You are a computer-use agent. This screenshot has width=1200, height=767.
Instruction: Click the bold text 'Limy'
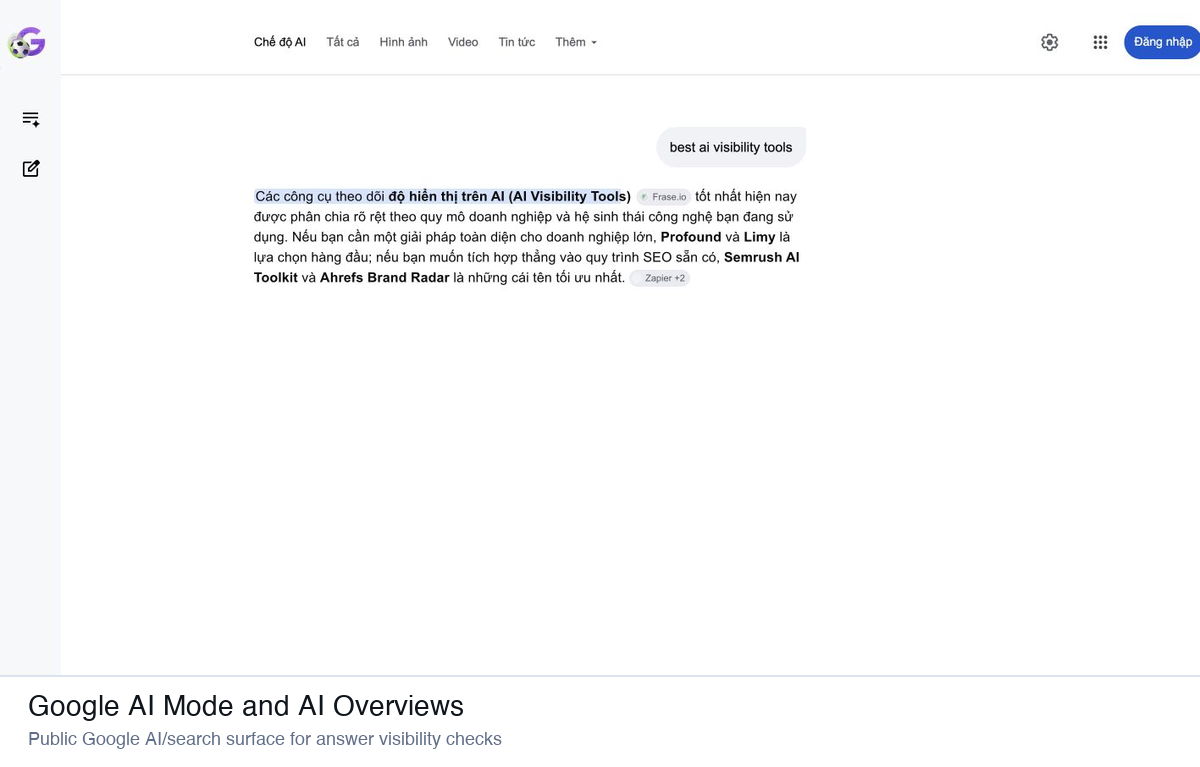(x=760, y=237)
